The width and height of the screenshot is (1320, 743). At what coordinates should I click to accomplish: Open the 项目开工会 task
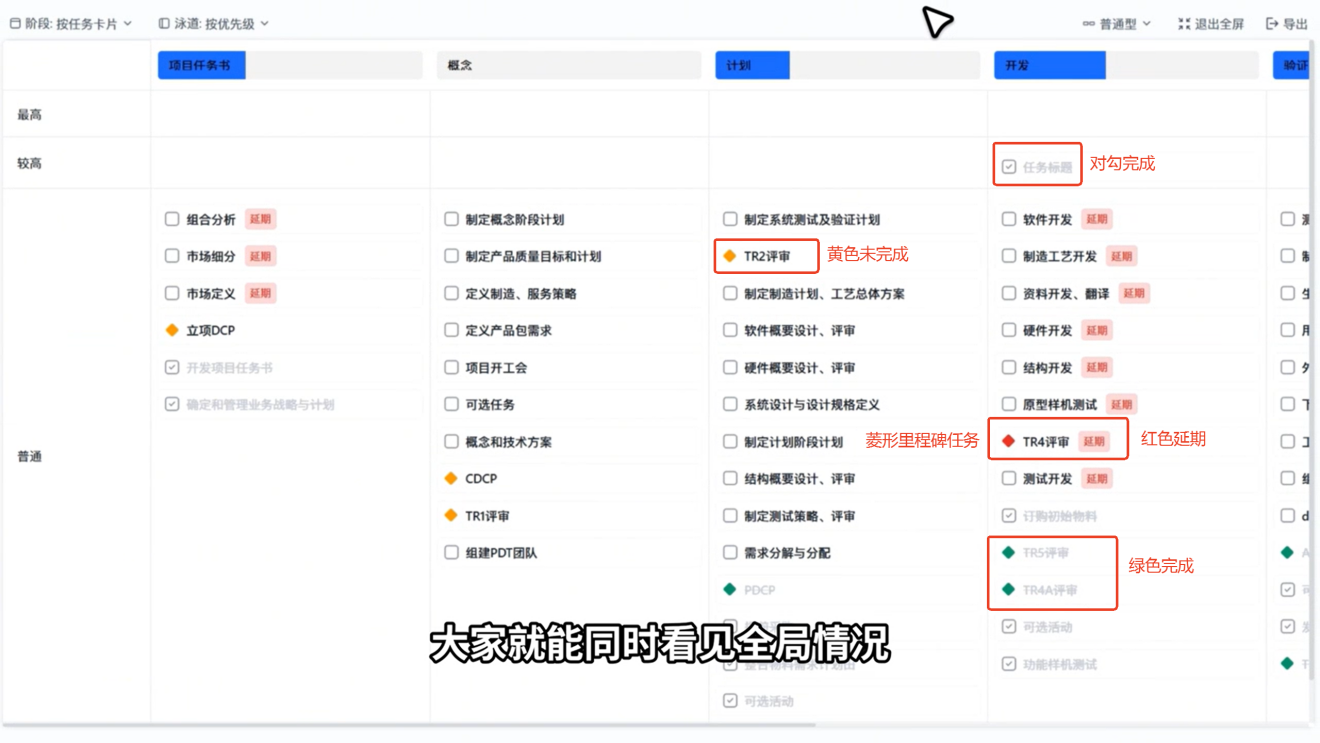(x=496, y=367)
